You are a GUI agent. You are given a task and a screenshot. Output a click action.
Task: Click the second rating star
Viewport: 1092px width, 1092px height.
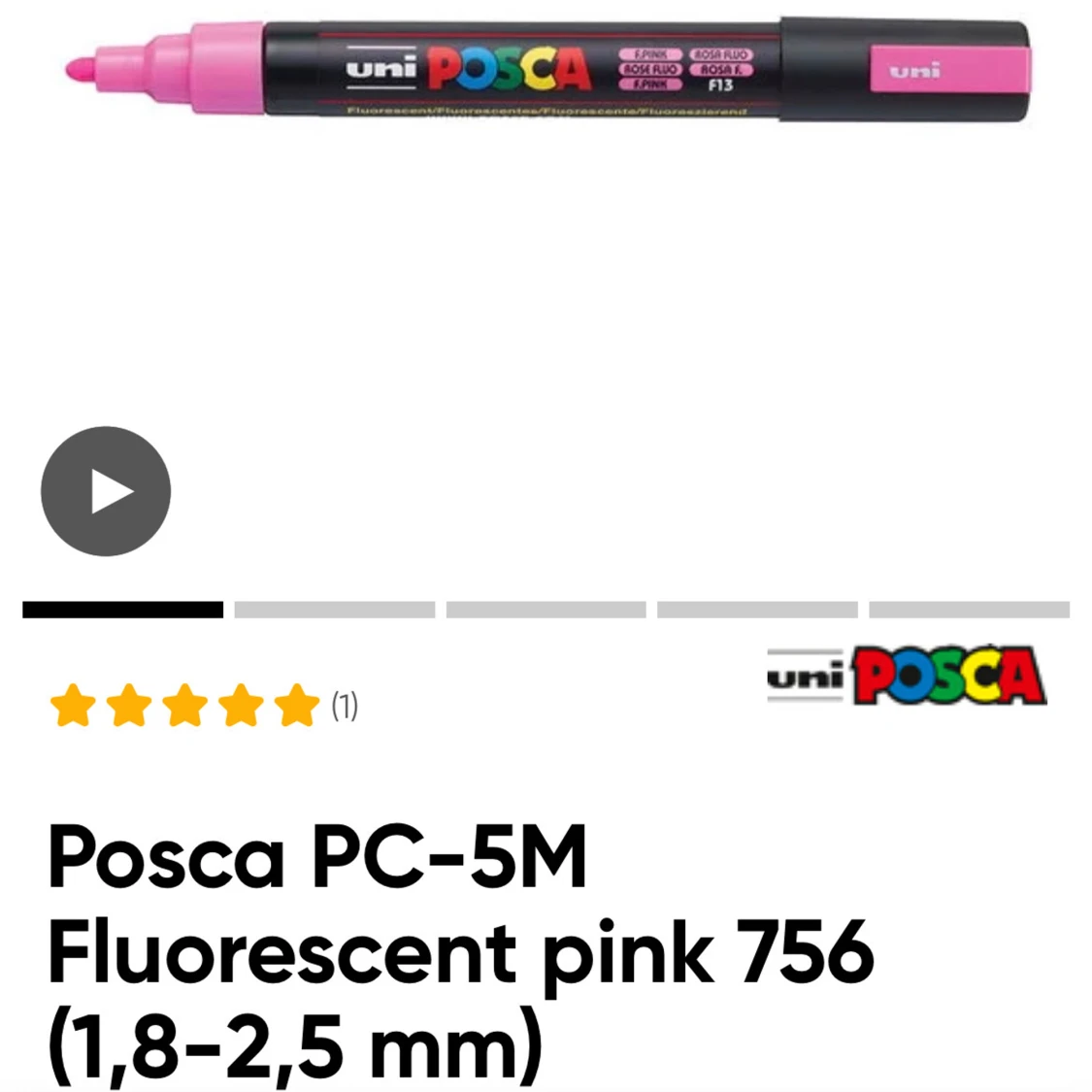[x=129, y=705]
